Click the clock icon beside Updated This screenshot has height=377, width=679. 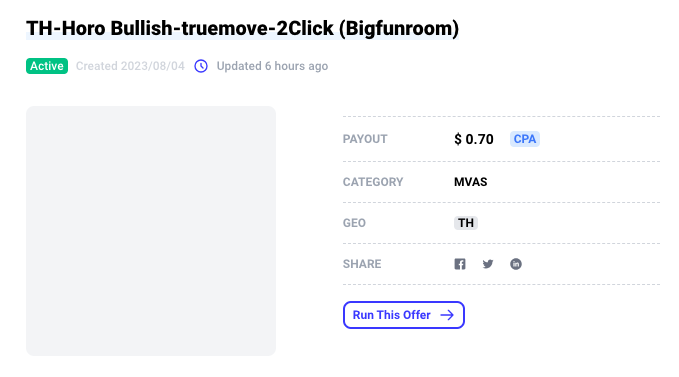201,66
